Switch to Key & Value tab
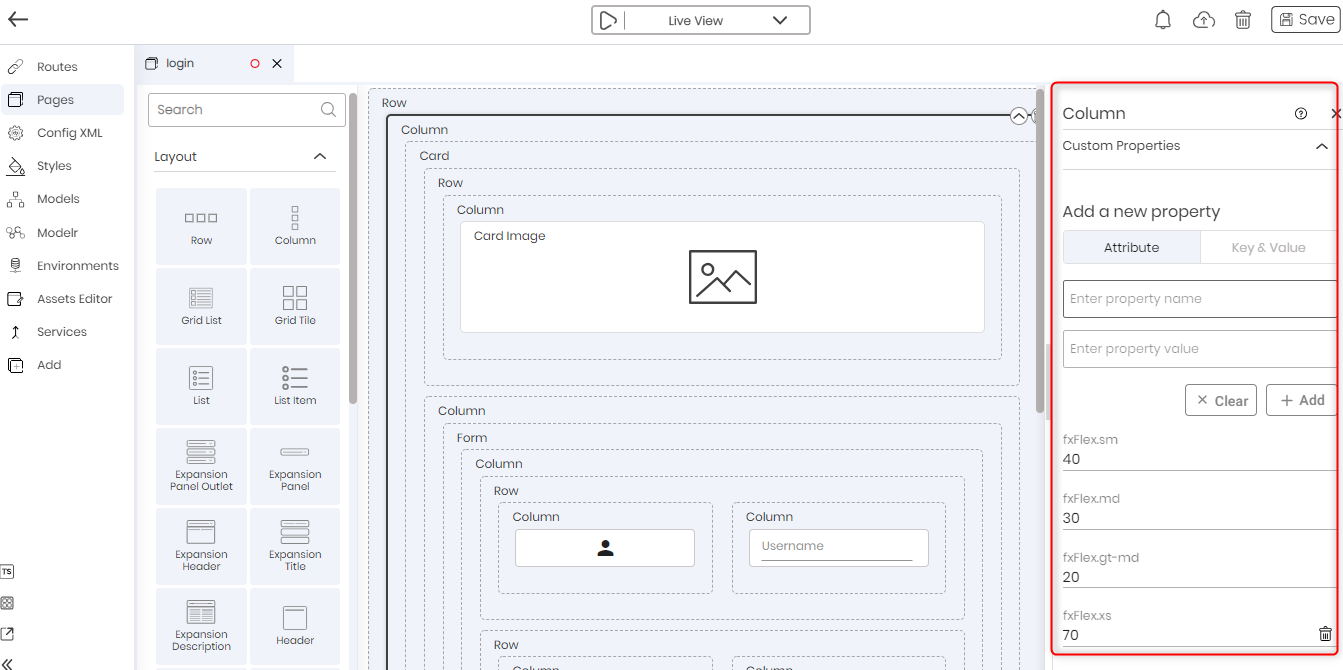1343x670 pixels. tap(1268, 247)
